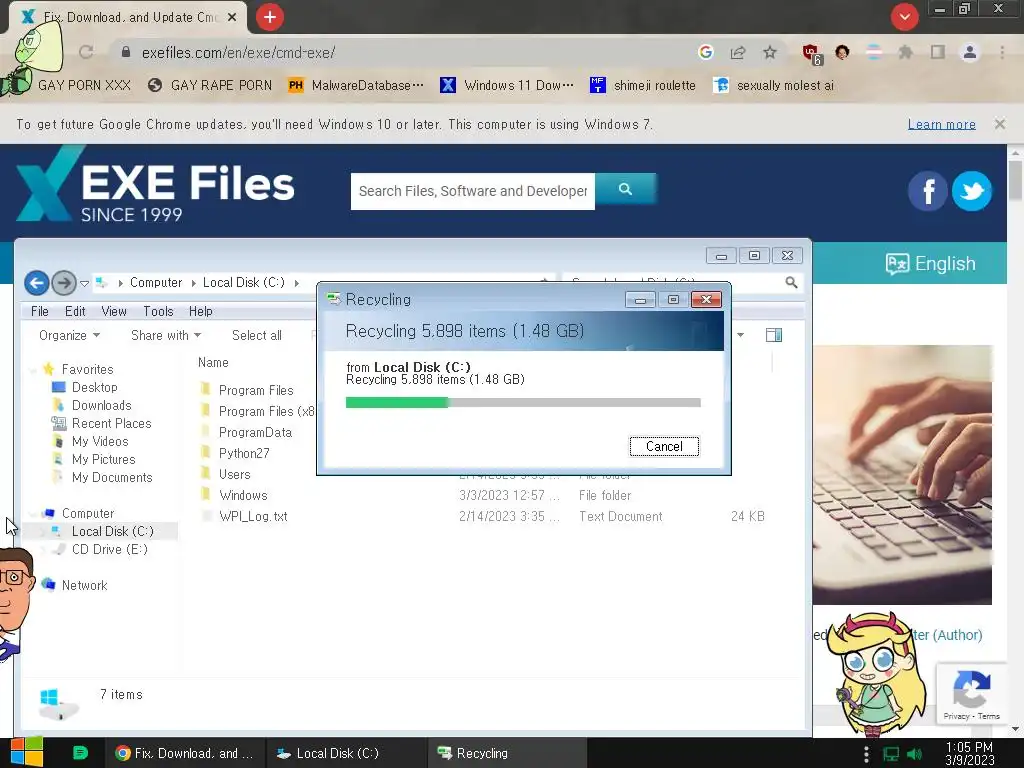Click the page vertical scrollbar thumb

(1014, 180)
